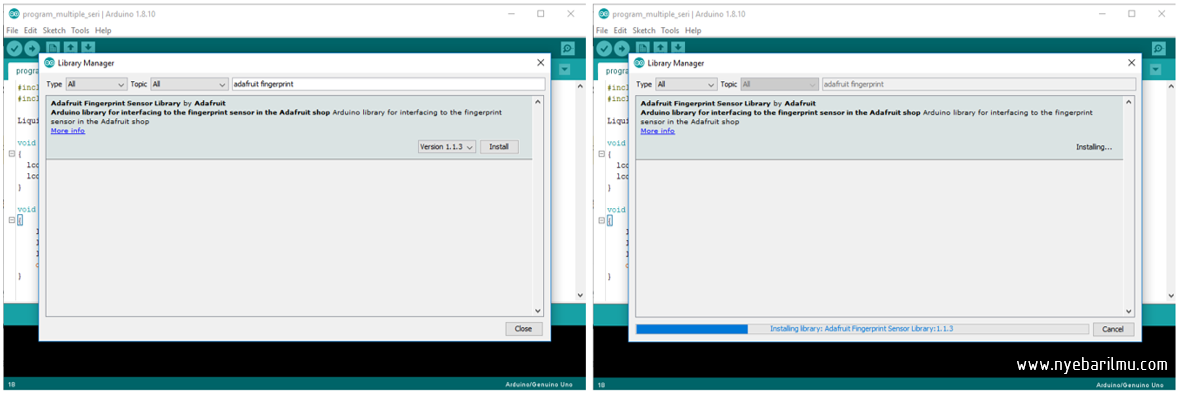Viewport: 1181px width, 395px height.
Task: Click Save sketch down-arrow icon in left window
Action: click(x=88, y=48)
